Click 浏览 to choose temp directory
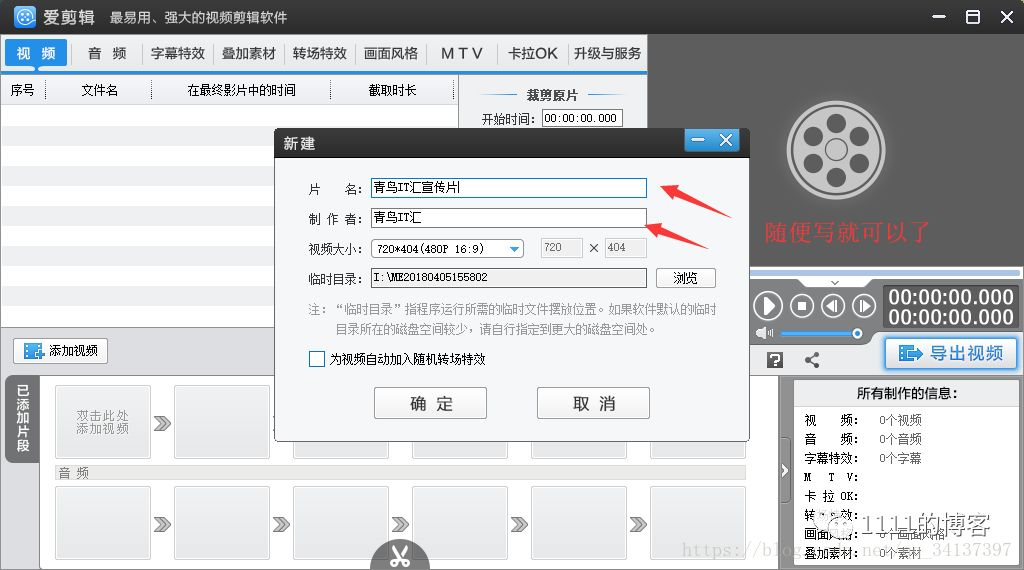Screen dimensions: 1024x570 (686, 278)
